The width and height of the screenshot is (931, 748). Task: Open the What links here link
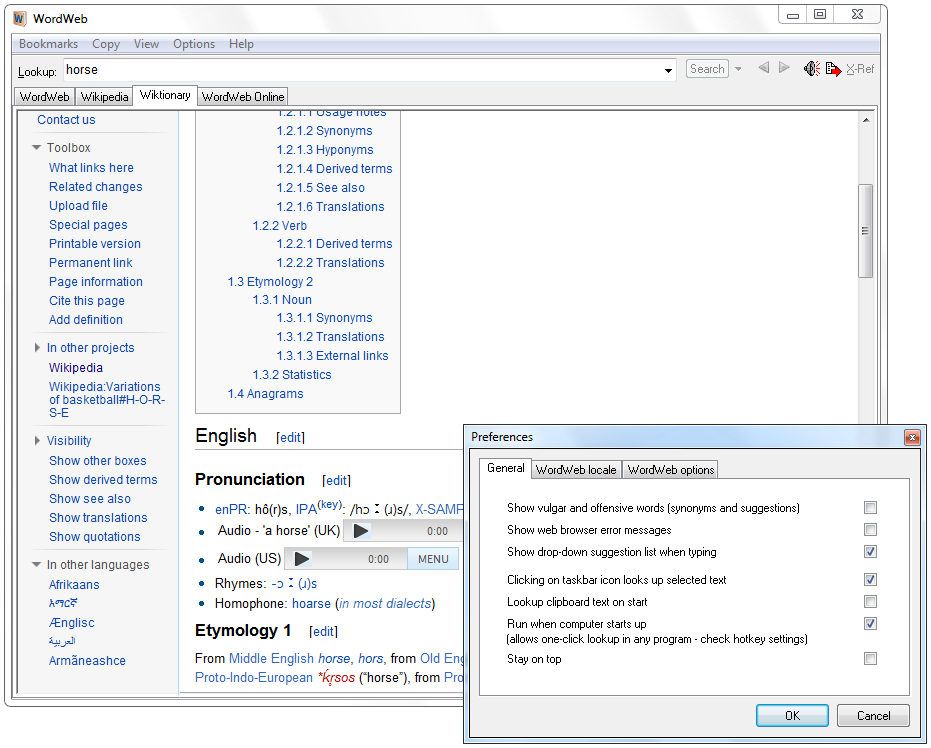91,168
